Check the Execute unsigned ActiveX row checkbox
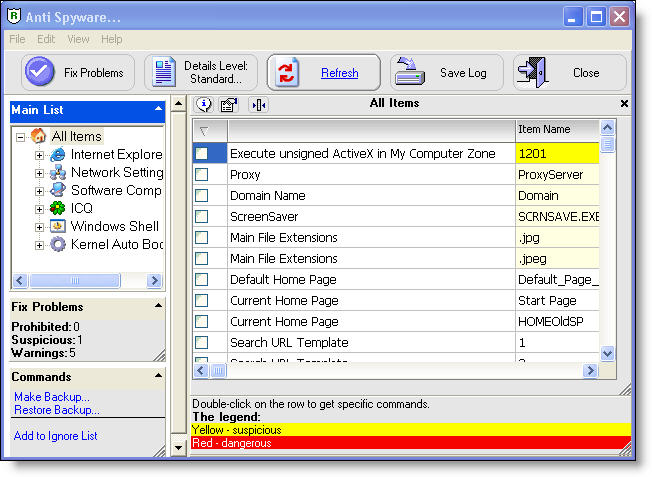The image size is (652, 477). pyautogui.click(x=202, y=154)
